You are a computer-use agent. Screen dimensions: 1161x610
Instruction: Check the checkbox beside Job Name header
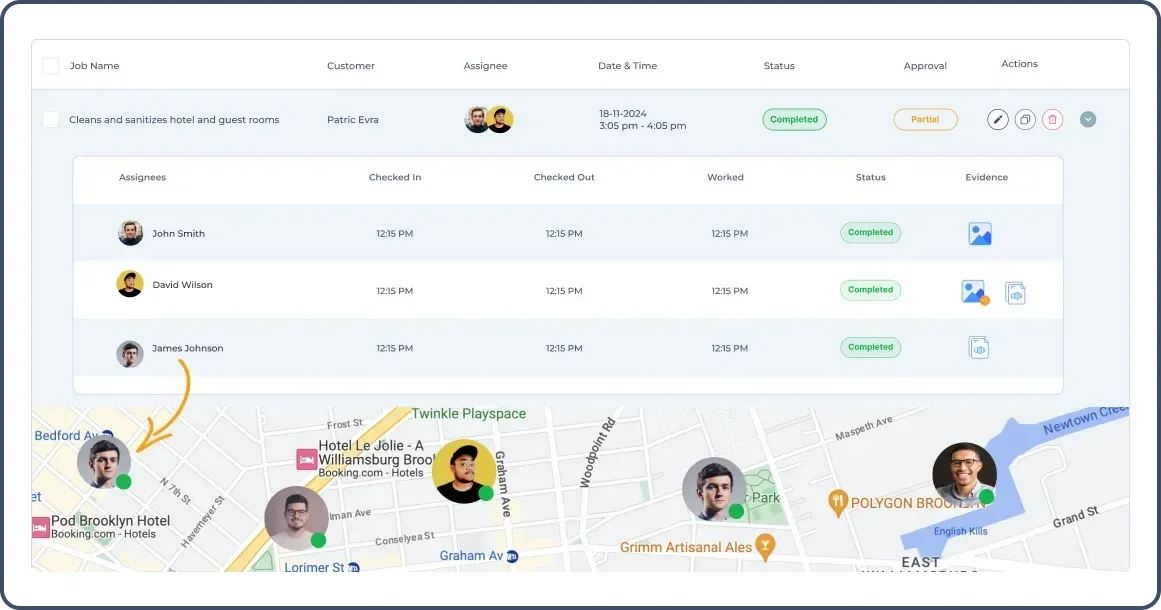tap(50, 65)
